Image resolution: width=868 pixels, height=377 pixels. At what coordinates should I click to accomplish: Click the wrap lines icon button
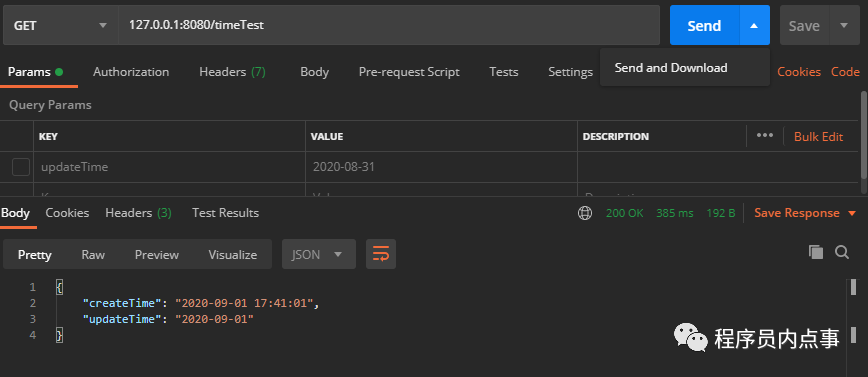pos(381,254)
